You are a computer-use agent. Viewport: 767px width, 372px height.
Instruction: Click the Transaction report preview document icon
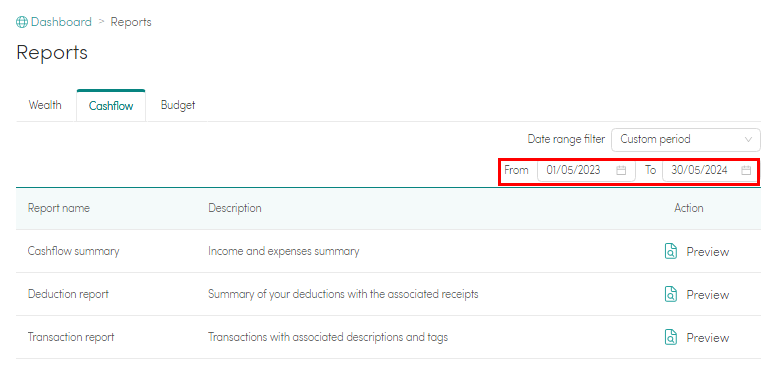pyautogui.click(x=671, y=337)
